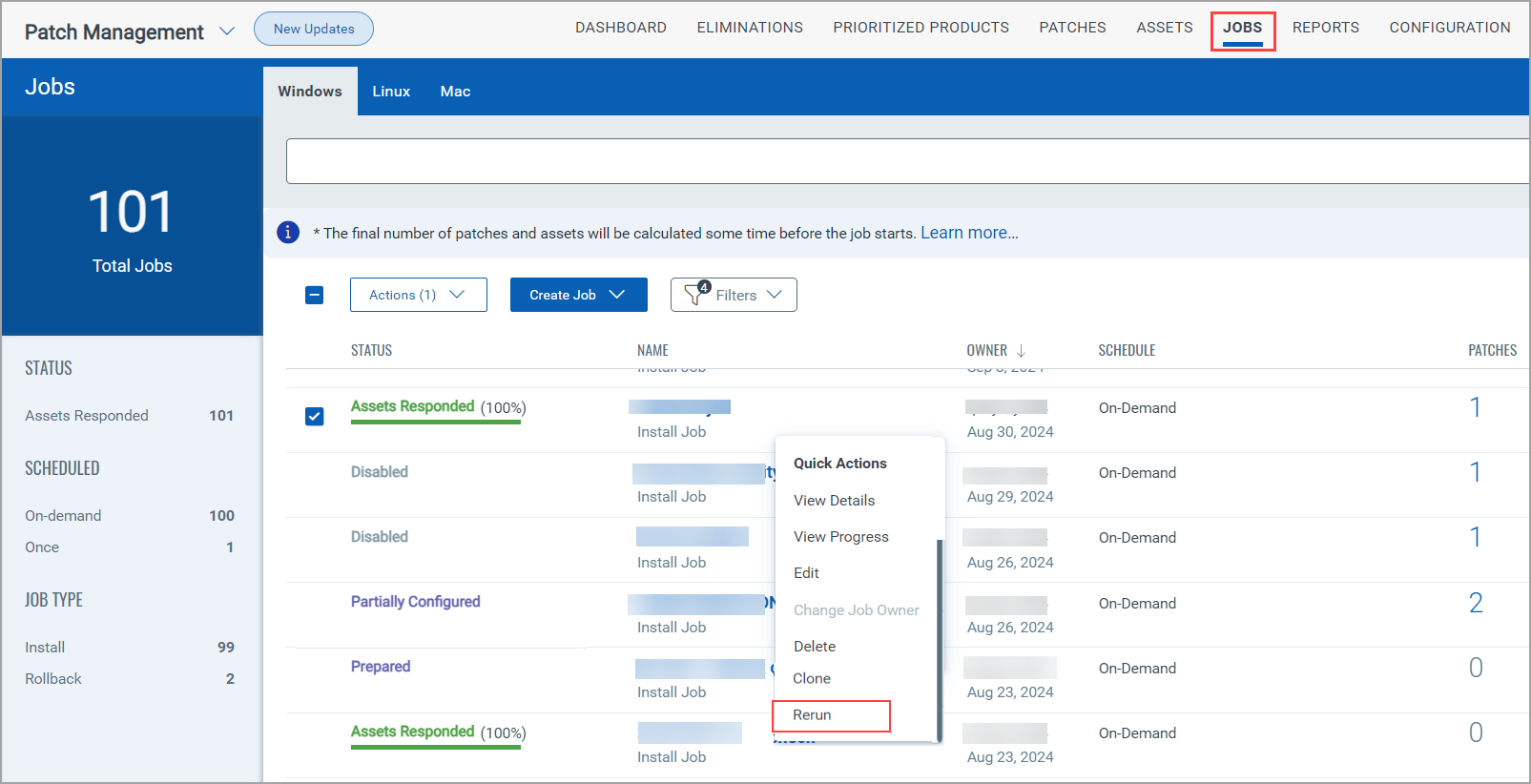Select Edit in Quick Actions menu

click(x=806, y=572)
